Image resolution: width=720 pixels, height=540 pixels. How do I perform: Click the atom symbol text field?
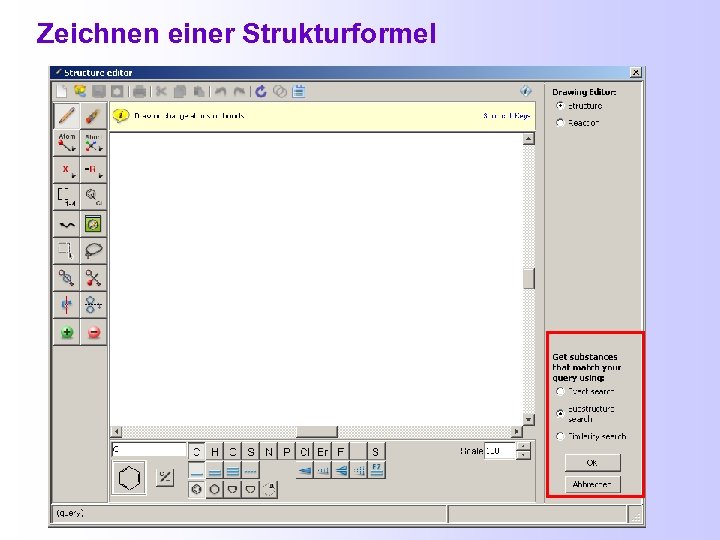149,450
